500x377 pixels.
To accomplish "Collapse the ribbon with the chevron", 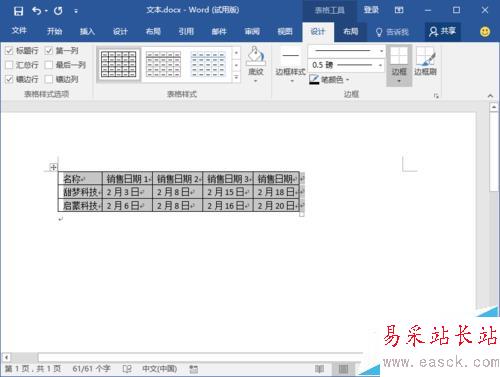I will pyautogui.click(x=490, y=96).
